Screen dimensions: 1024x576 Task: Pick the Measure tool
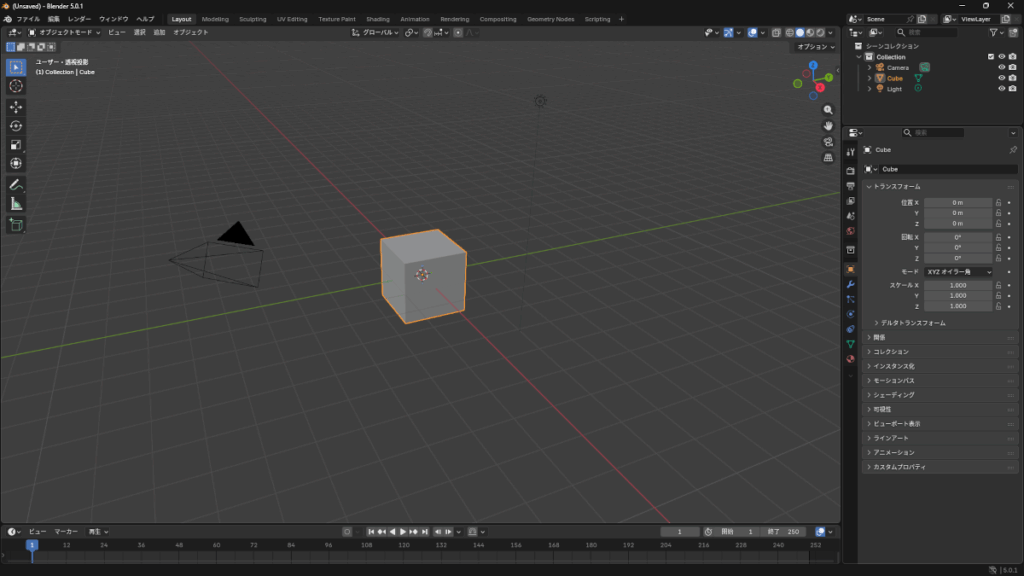tap(16, 204)
